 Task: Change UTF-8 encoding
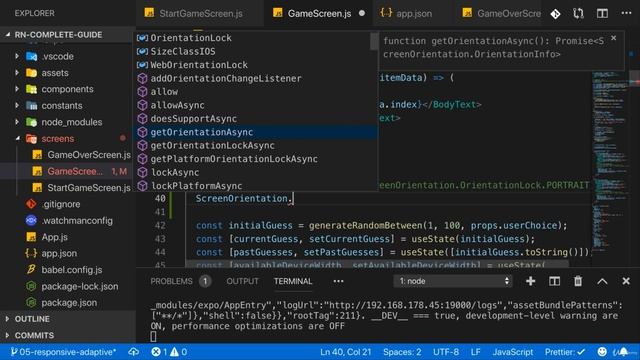(446, 352)
